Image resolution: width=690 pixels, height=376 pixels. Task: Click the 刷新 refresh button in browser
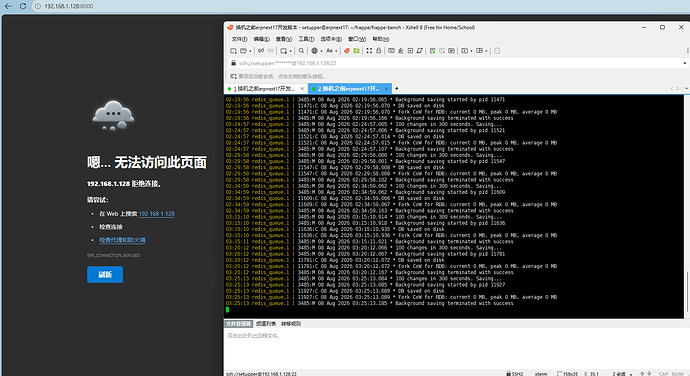click(105, 274)
